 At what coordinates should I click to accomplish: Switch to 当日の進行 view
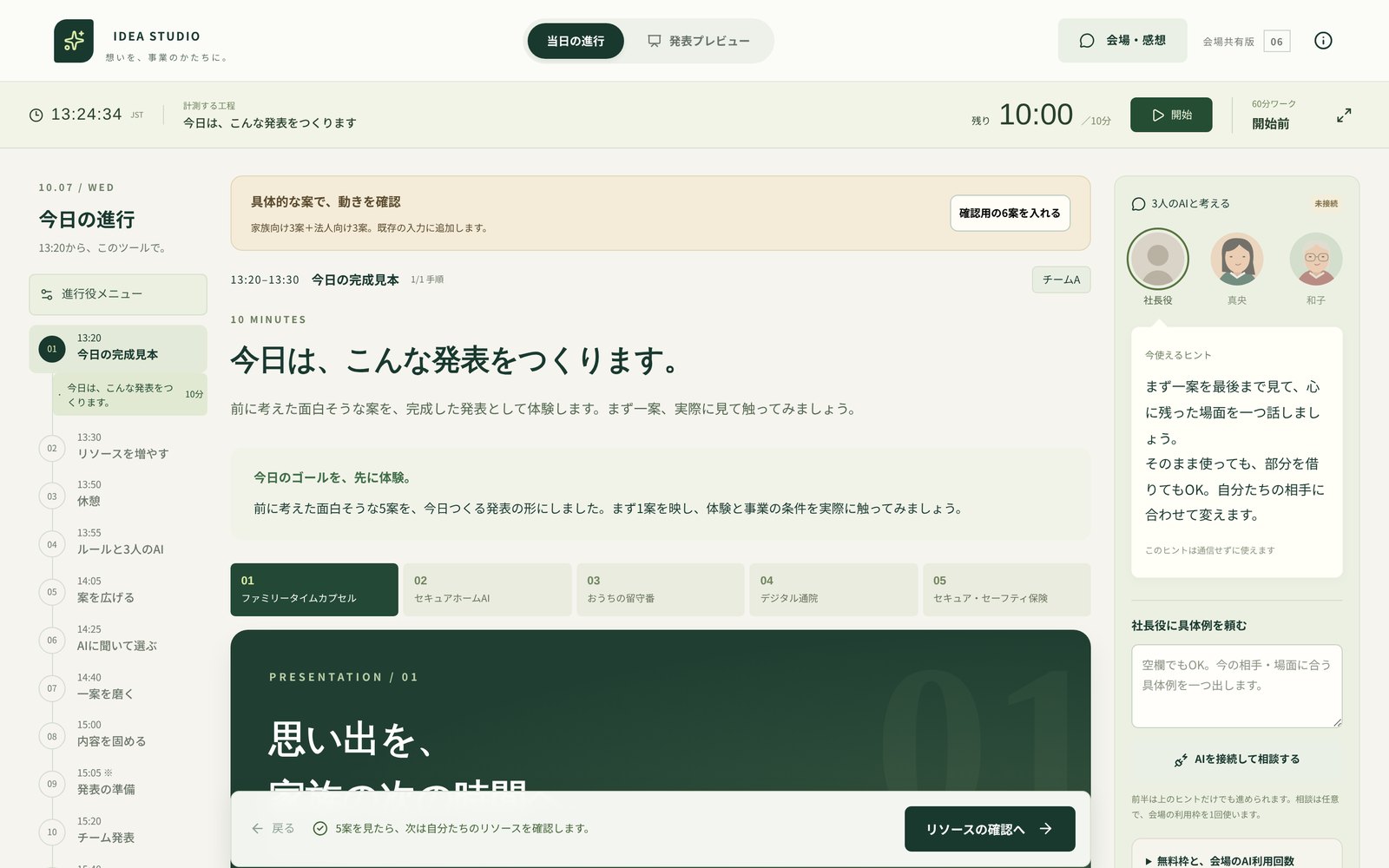coord(576,41)
